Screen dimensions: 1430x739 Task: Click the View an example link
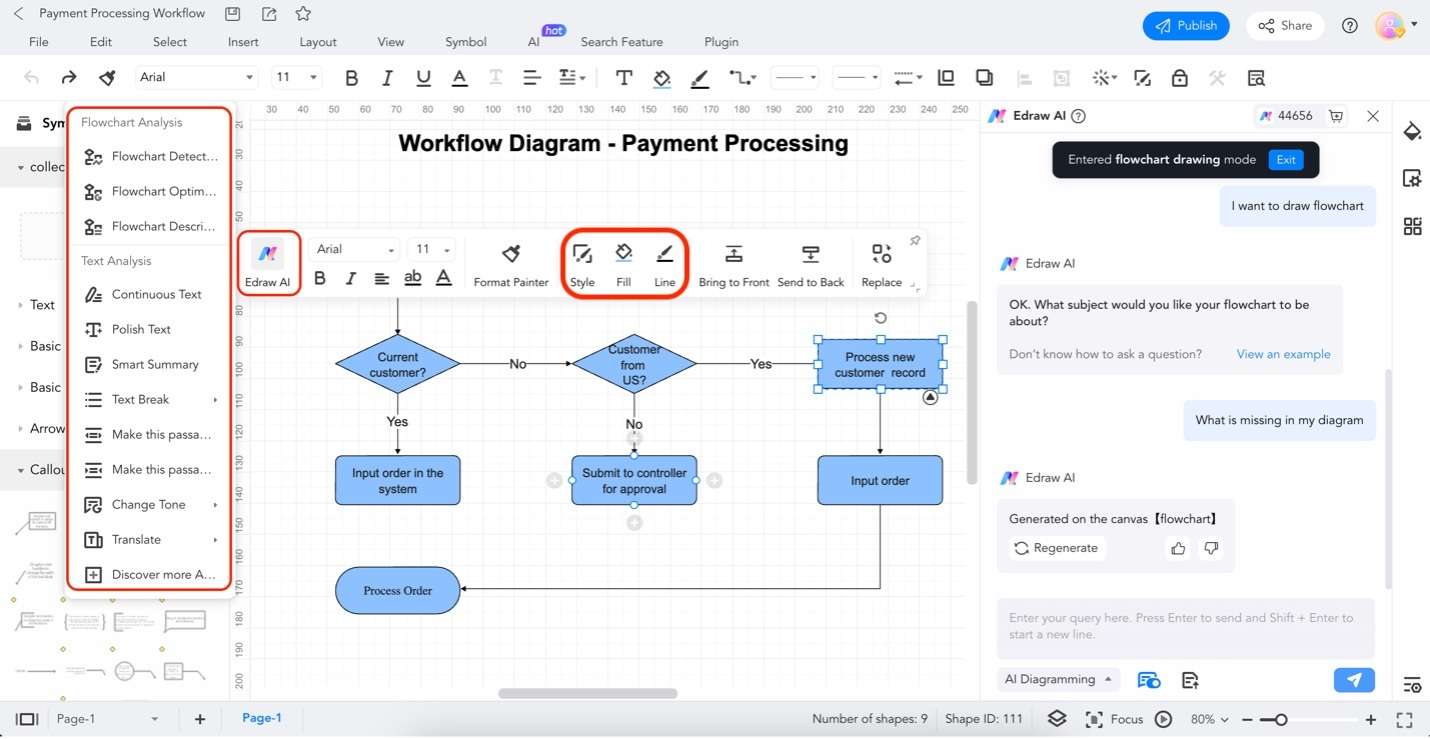pos(1283,354)
